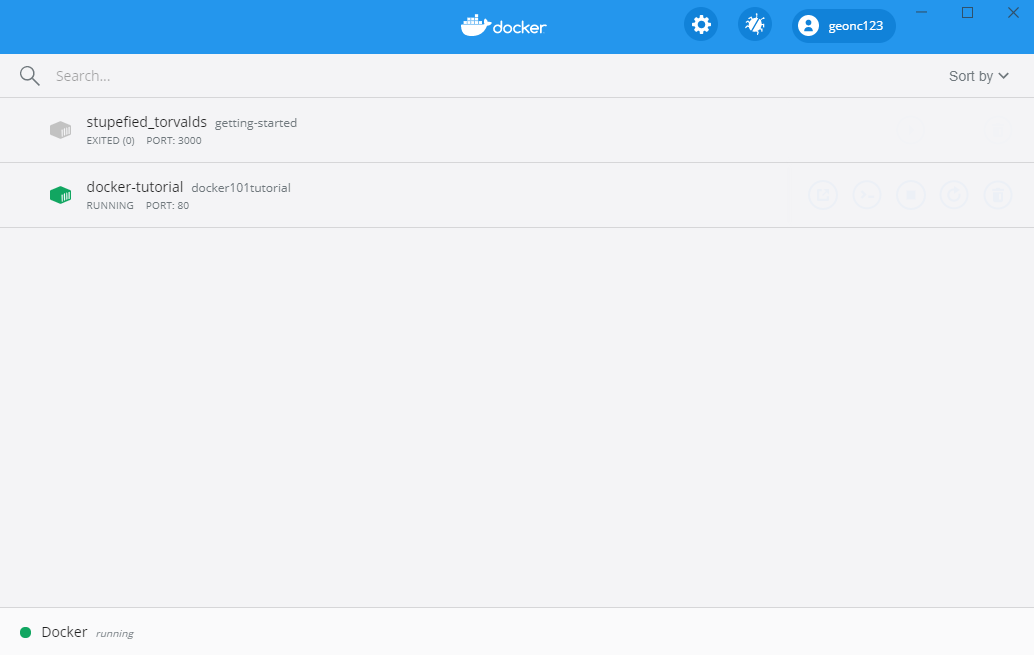The image size is (1034, 655).
Task: Open geonc123 account menu
Action: click(843, 26)
